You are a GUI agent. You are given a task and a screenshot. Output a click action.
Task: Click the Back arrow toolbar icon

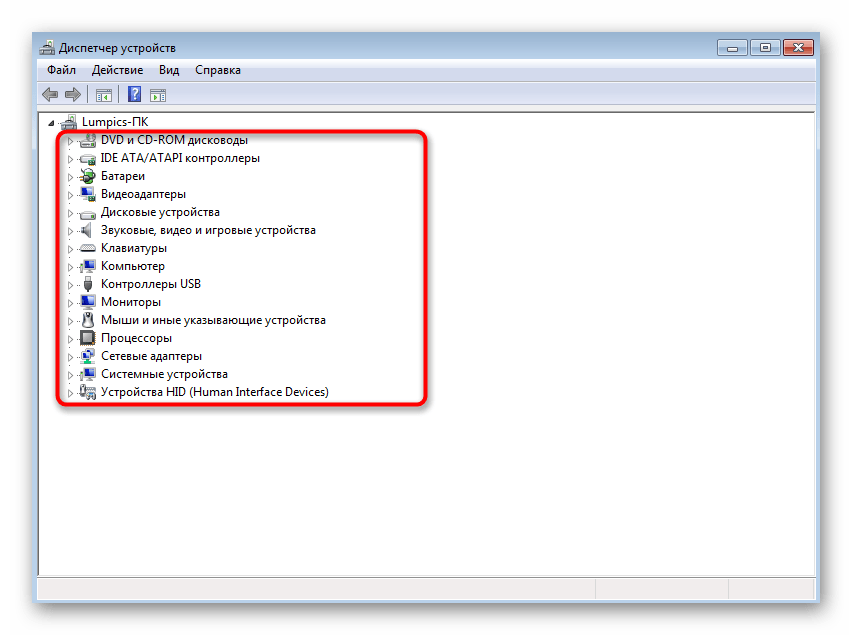[x=50, y=95]
